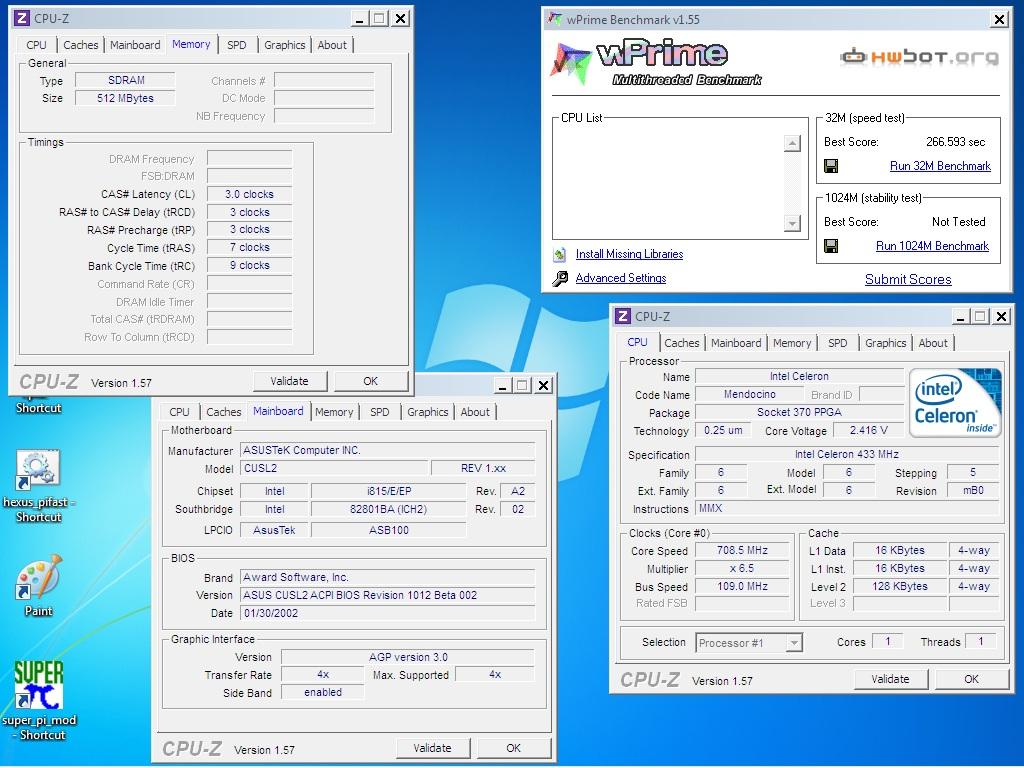The width and height of the screenshot is (1024, 768).
Task: Click the Install Missing Libraries icon
Action: coord(560,254)
